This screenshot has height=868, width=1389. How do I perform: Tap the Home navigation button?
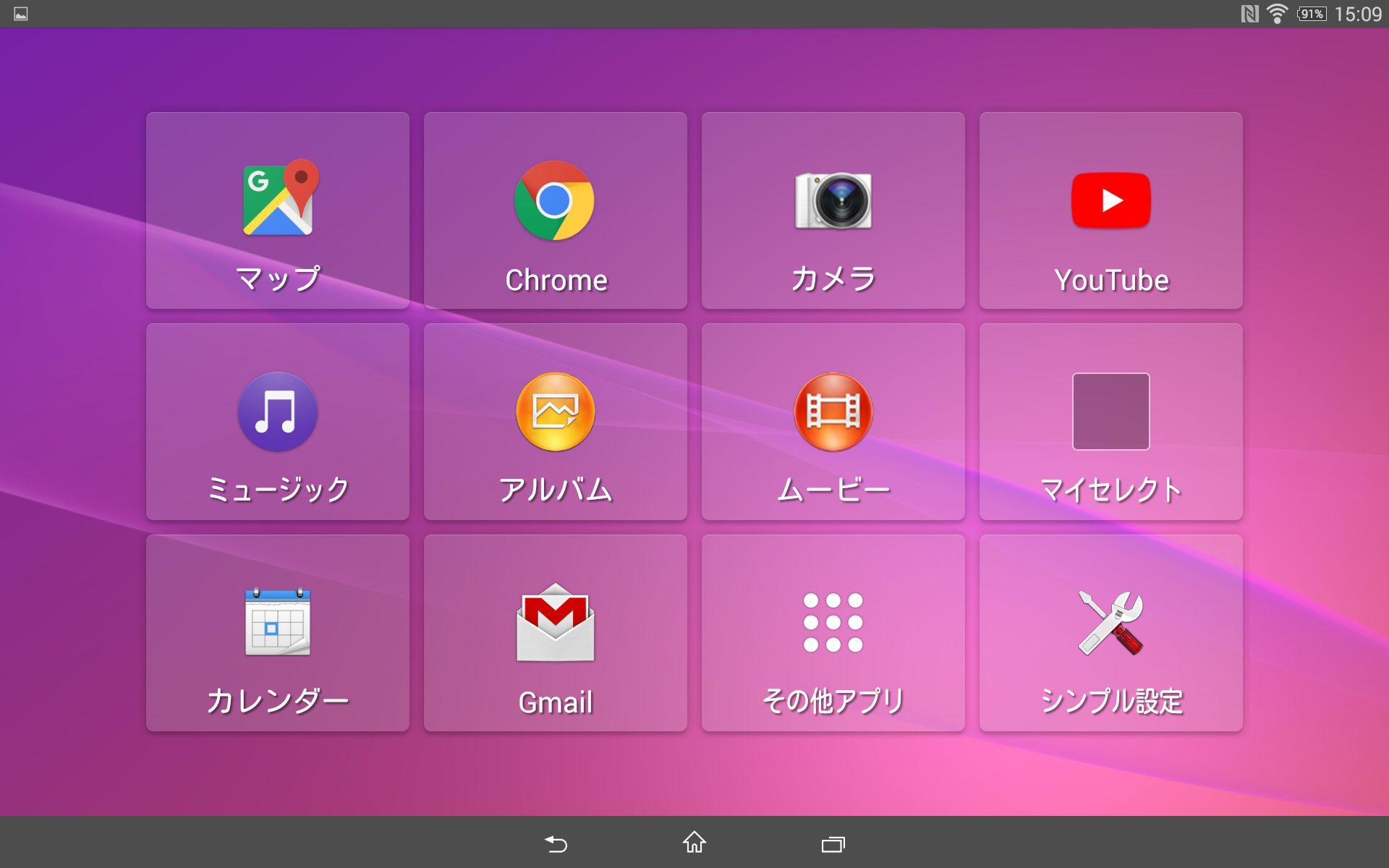point(694,842)
